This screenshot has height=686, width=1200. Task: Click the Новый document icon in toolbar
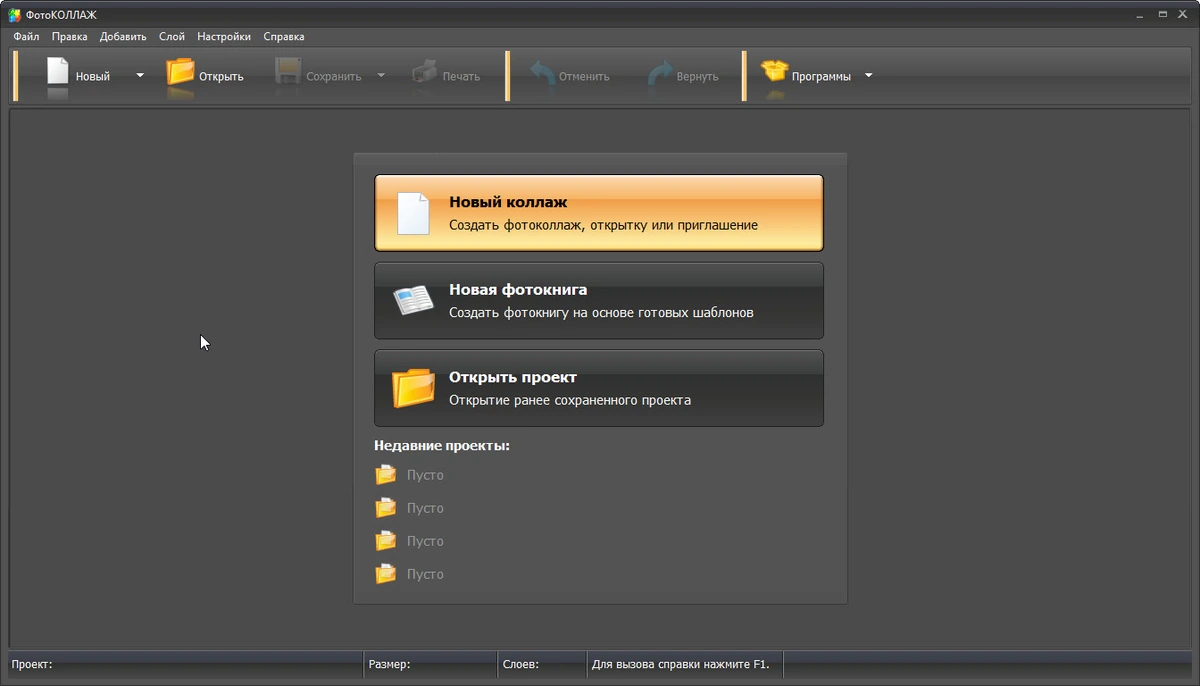click(58, 72)
